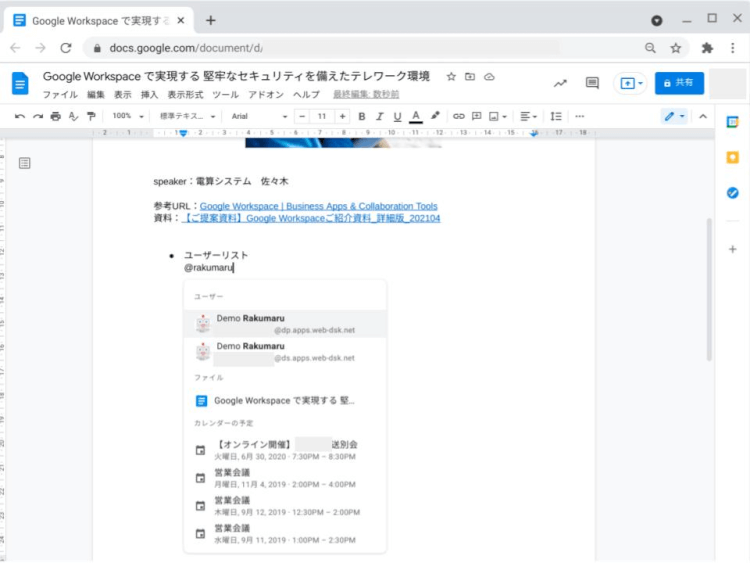Screen dimensions: 750x563
Task: View cloud save status icon
Action: (x=489, y=77)
